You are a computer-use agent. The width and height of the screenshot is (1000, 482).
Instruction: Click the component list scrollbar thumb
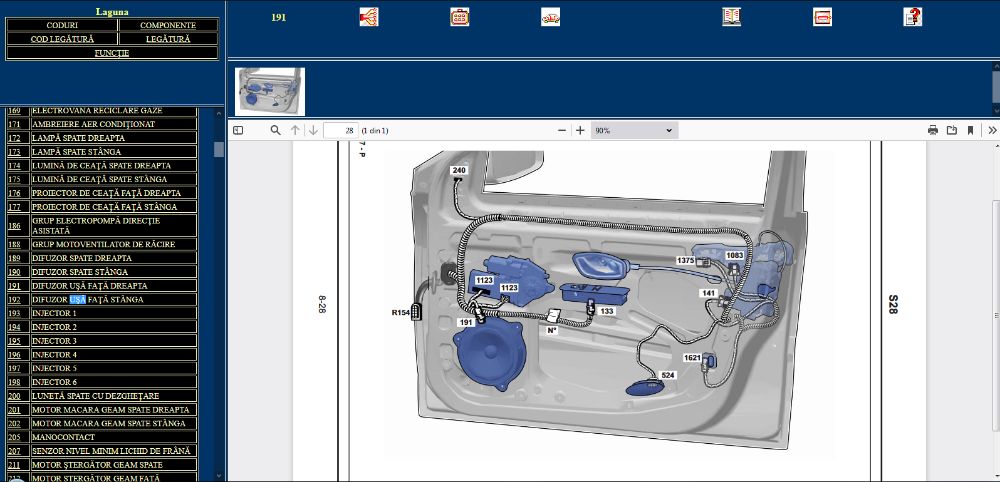click(x=219, y=149)
